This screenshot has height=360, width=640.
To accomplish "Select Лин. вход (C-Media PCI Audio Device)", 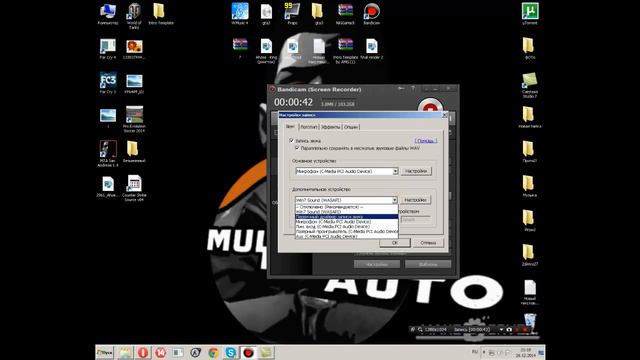I will tap(346, 227).
